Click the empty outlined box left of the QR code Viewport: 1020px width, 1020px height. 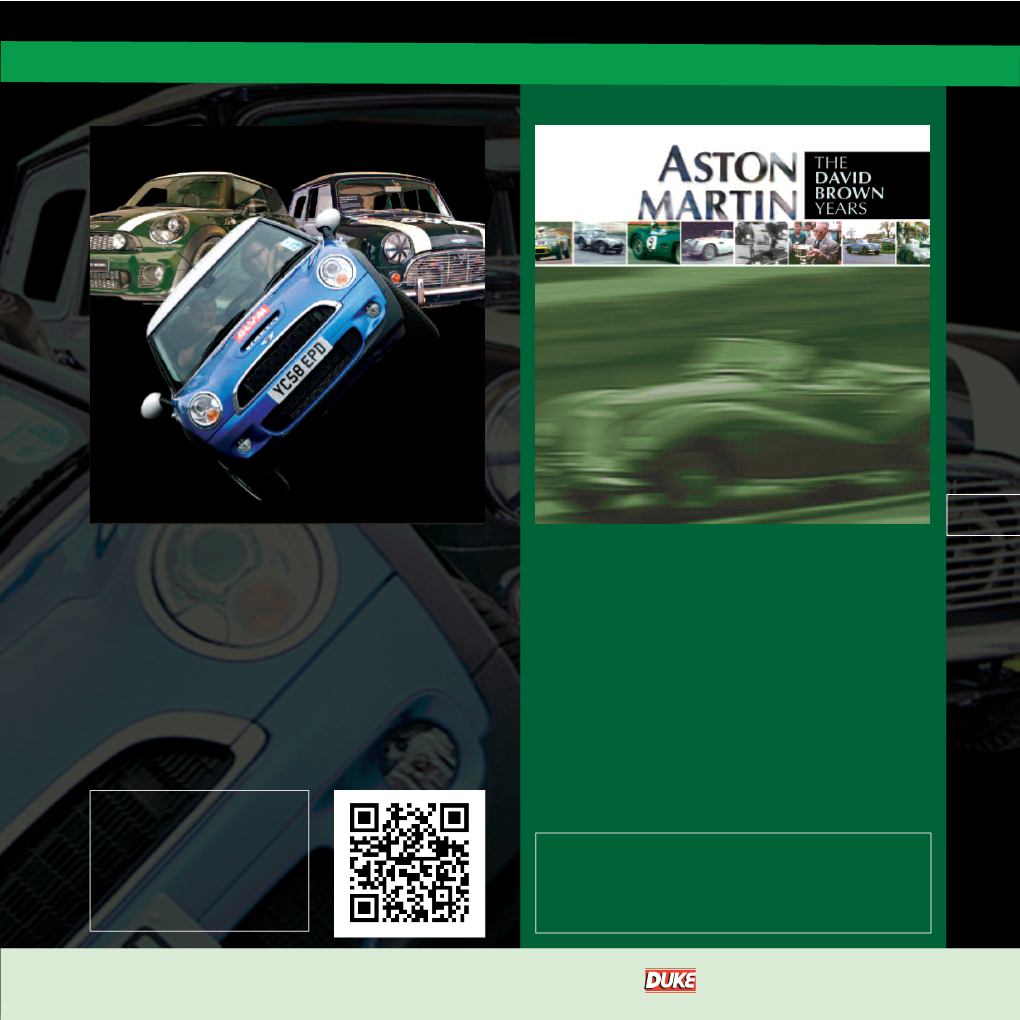(199, 861)
